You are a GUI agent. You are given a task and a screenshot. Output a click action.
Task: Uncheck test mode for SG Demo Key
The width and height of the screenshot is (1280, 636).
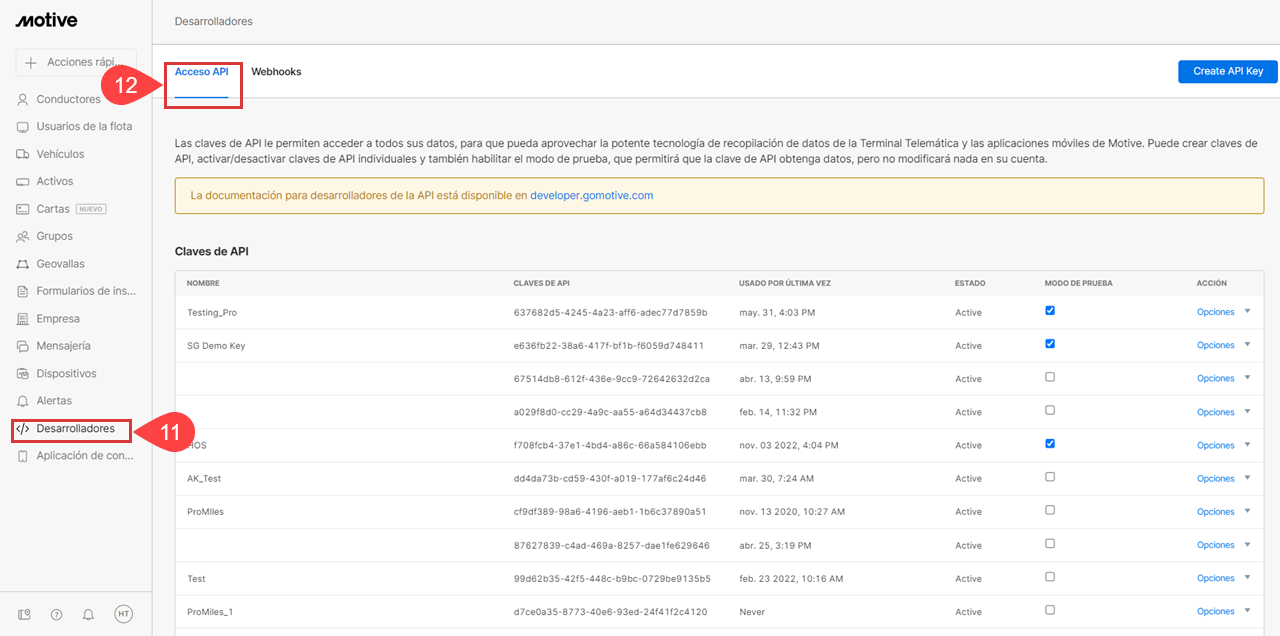pos(1049,344)
